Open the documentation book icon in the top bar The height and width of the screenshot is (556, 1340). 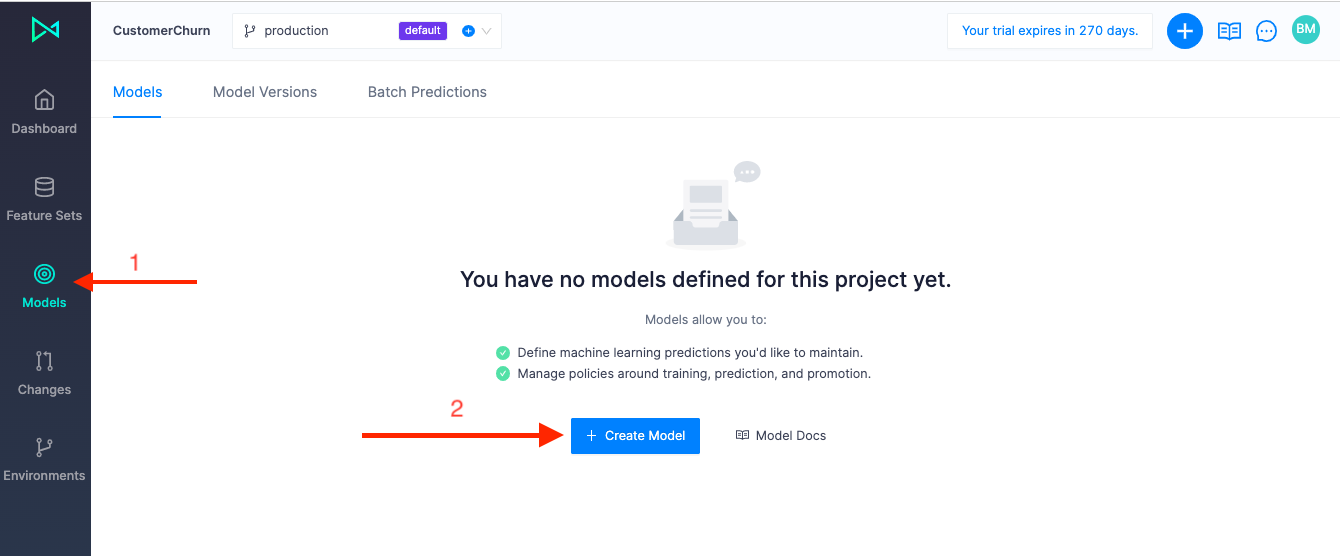(x=1229, y=31)
